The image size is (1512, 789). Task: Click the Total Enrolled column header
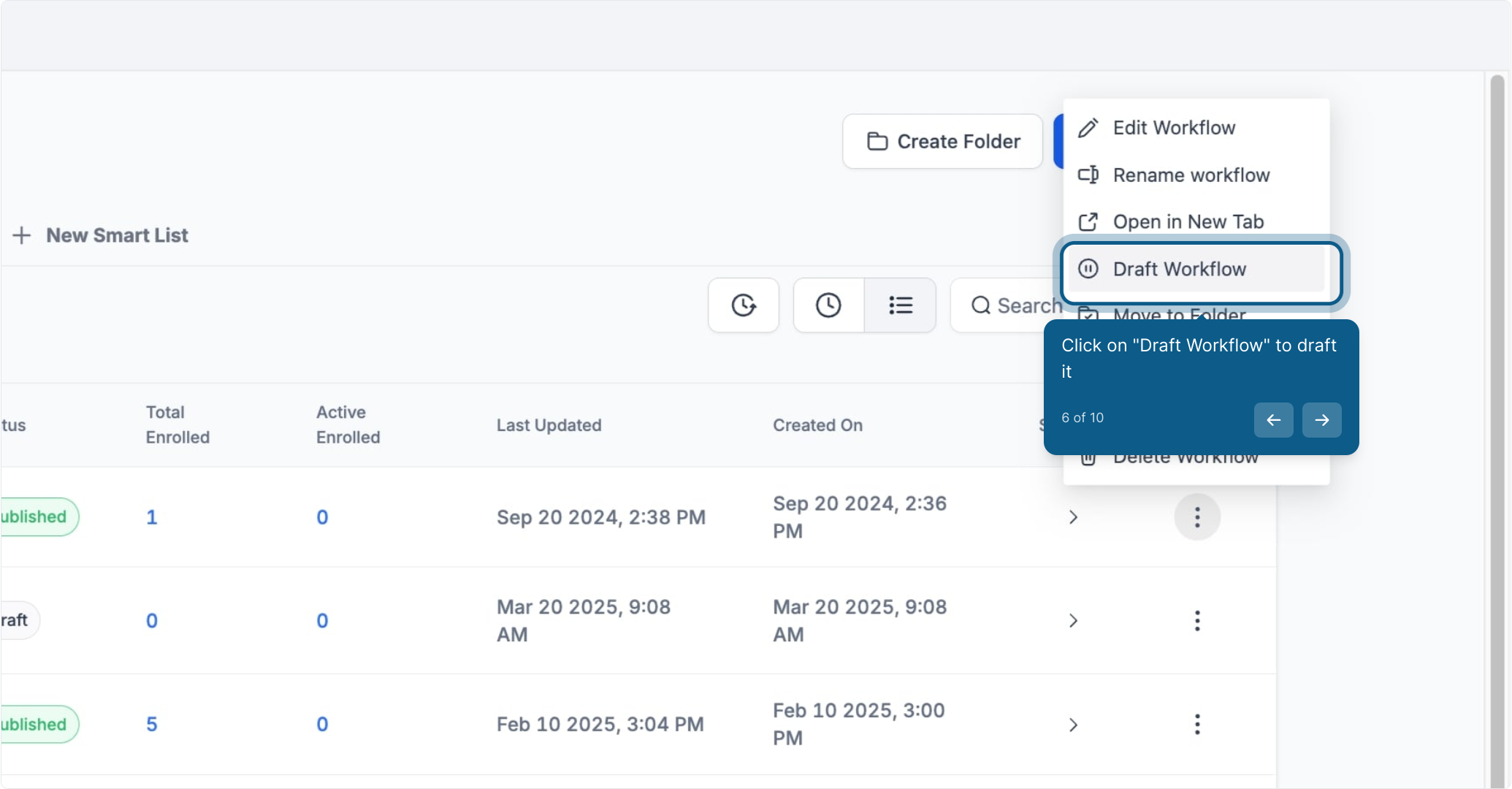pos(177,425)
